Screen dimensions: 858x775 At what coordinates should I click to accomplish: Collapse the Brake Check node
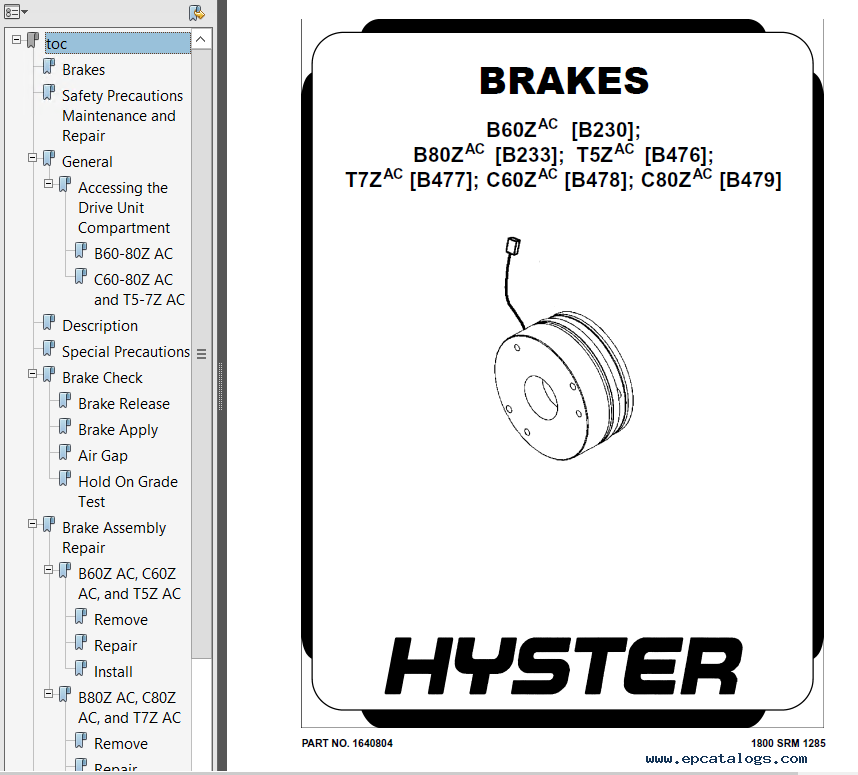coord(32,374)
